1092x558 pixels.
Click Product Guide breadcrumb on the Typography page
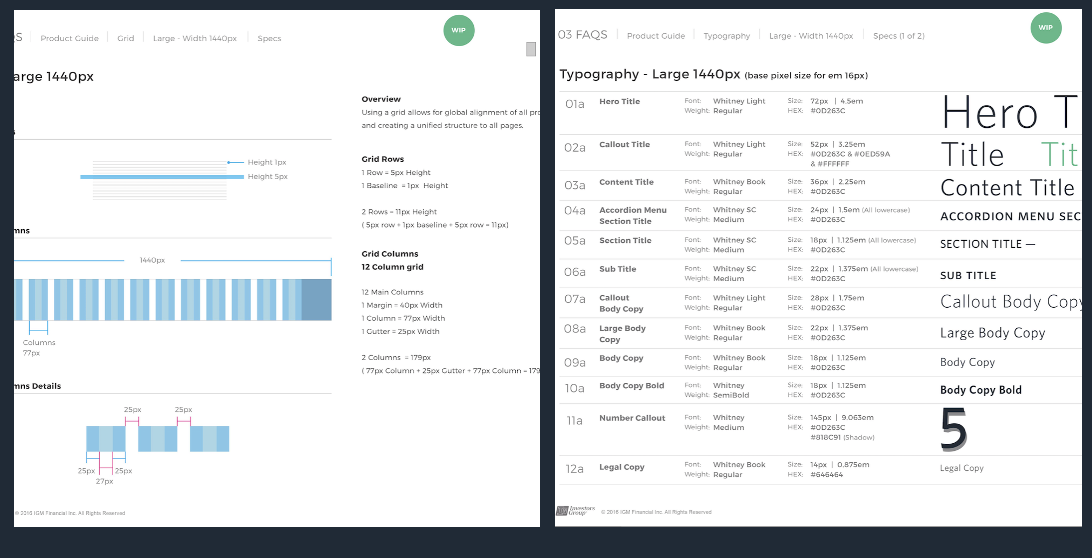(x=656, y=36)
